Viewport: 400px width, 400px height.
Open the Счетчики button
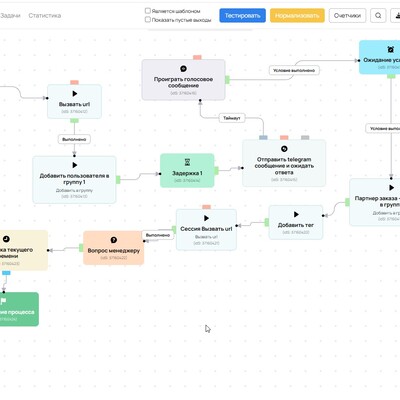tap(347, 16)
